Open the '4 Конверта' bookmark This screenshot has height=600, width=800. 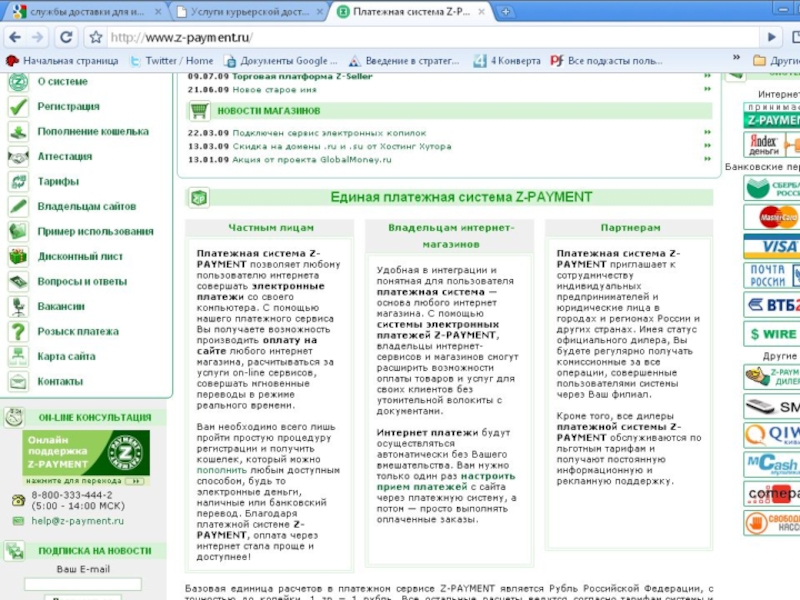(x=507, y=61)
